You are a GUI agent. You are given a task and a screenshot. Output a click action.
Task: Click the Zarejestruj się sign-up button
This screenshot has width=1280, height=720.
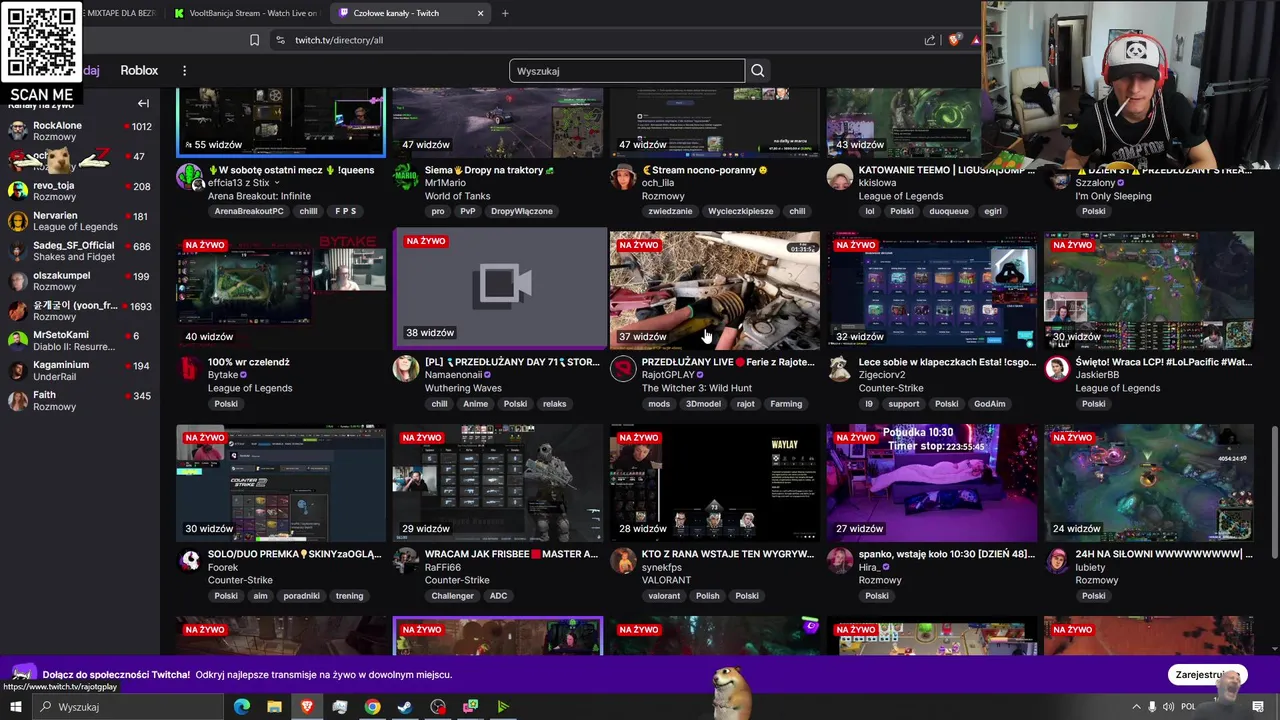1207,675
